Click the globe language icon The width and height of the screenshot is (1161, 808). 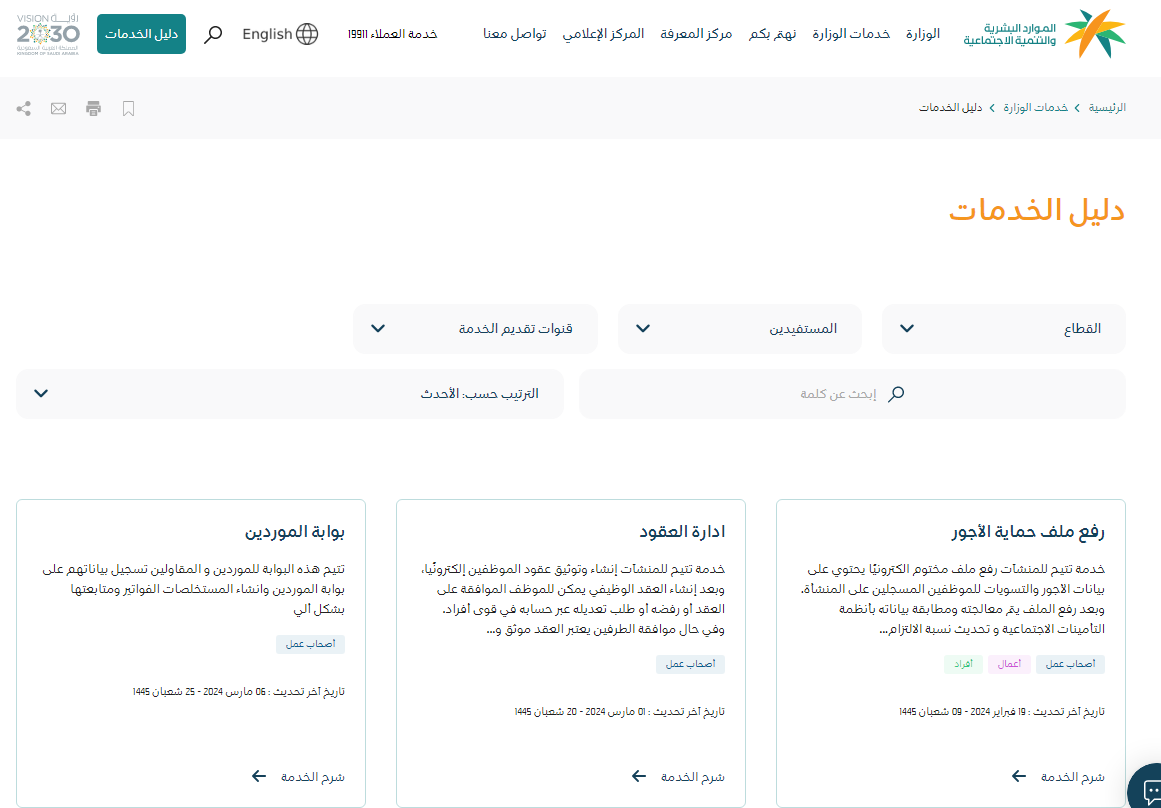click(307, 34)
